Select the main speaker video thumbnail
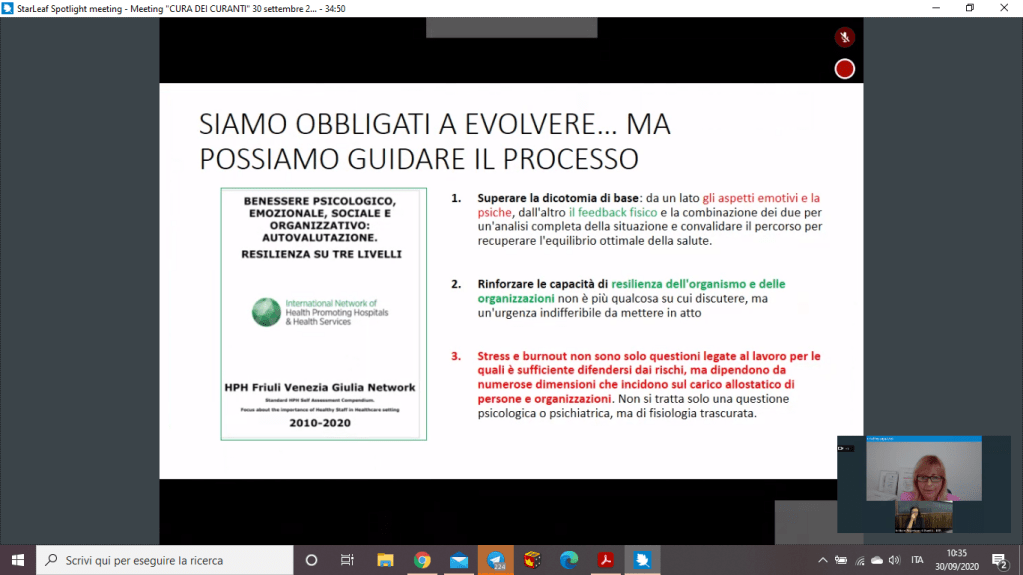1023x575 pixels. tap(923, 472)
